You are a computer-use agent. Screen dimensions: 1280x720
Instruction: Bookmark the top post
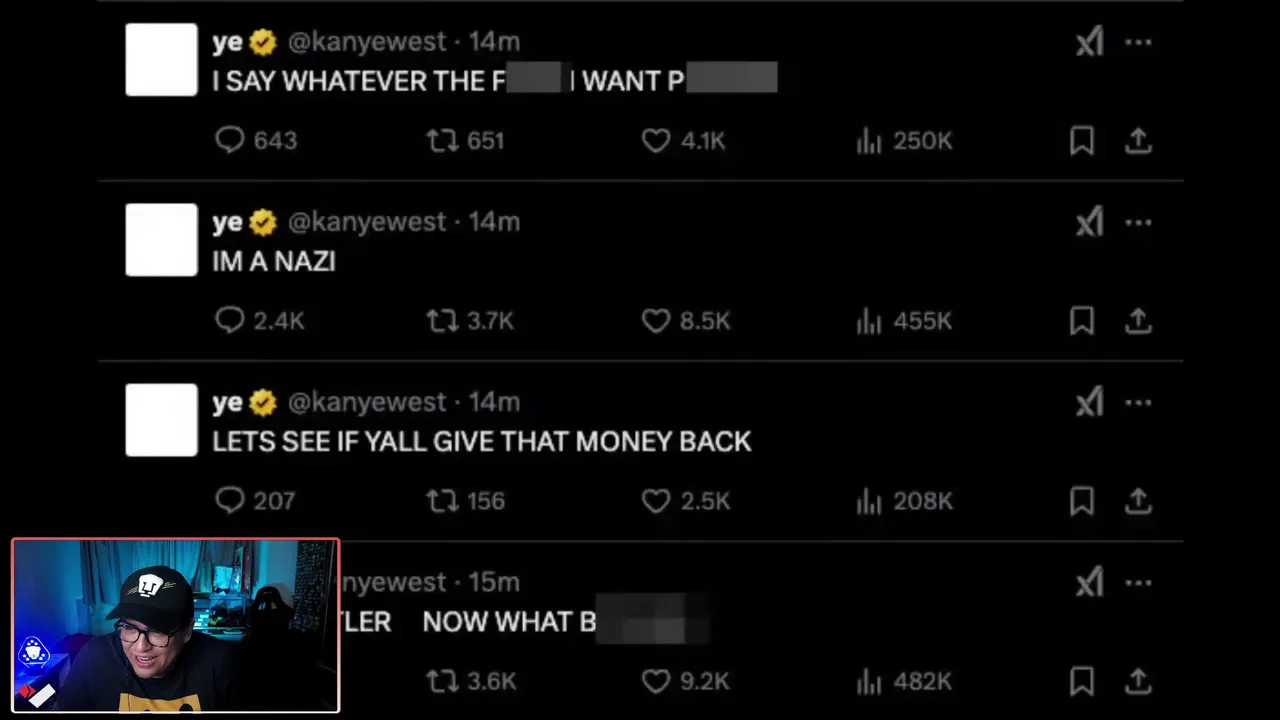coord(1082,141)
